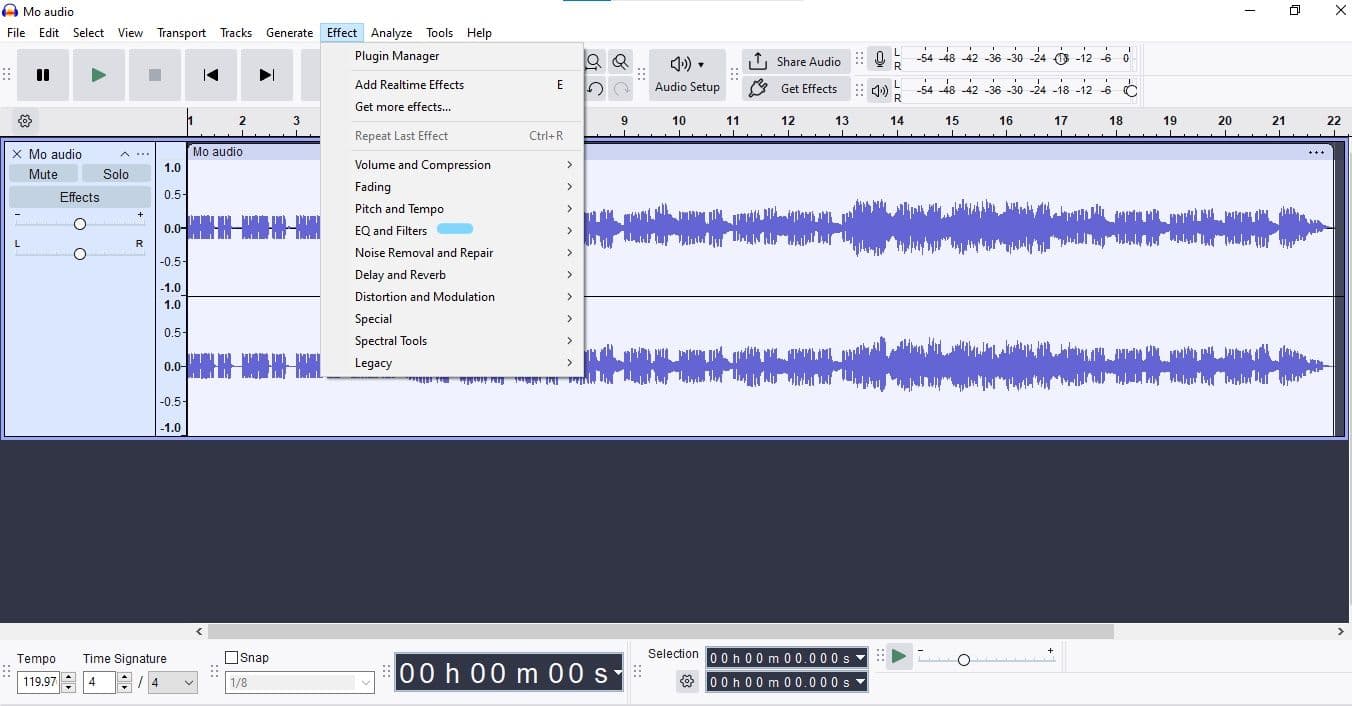Solo the Mo audio track
The width and height of the screenshot is (1352, 706).
tap(116, 174)
